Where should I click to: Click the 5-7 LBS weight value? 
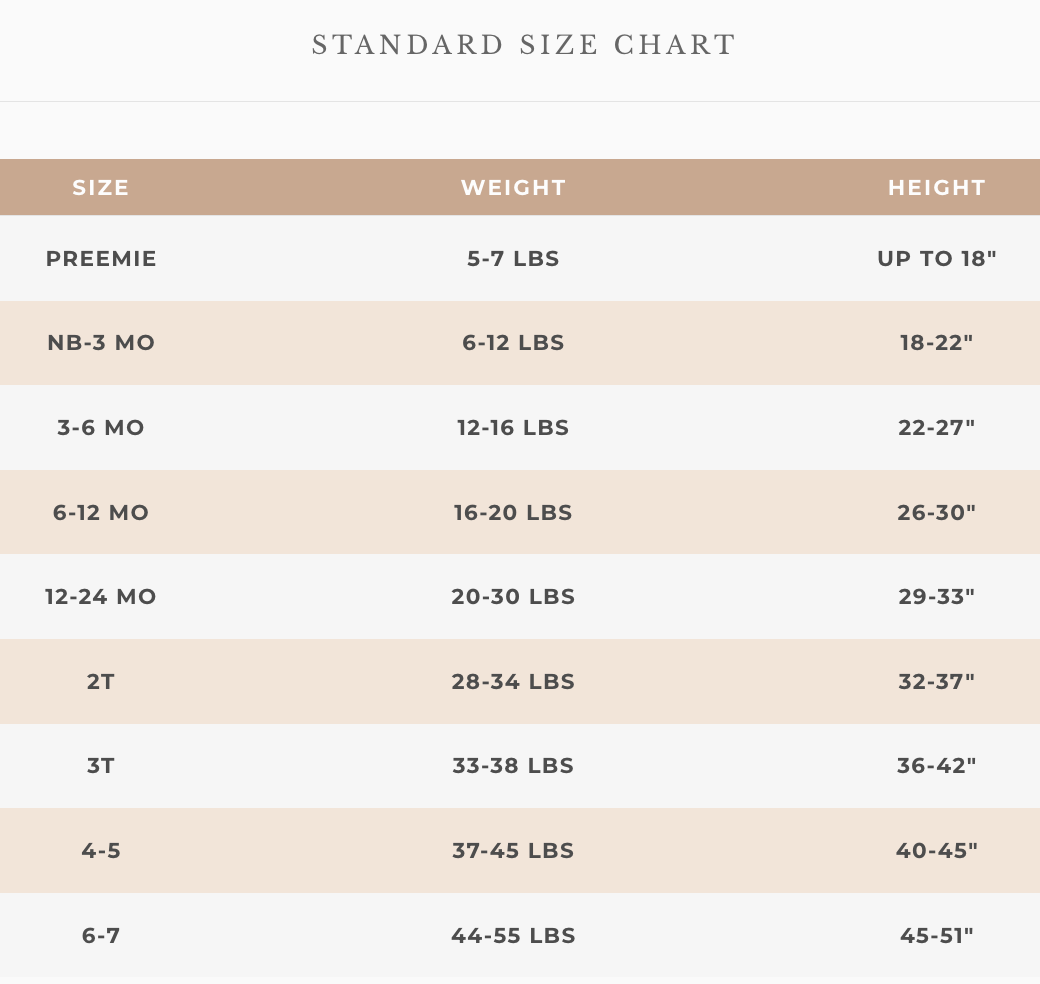tap(513, 259)
